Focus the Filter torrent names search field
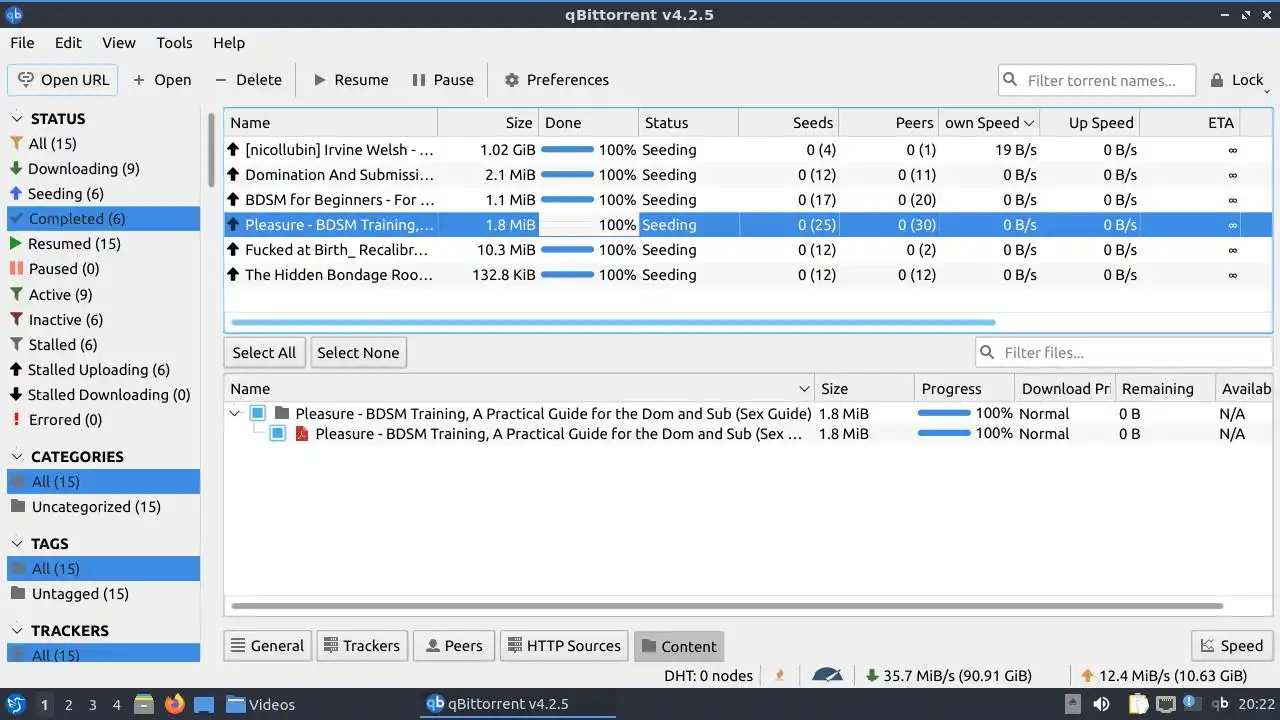The height and width of the screenshot is (720, 1280). click(1097, 80)
